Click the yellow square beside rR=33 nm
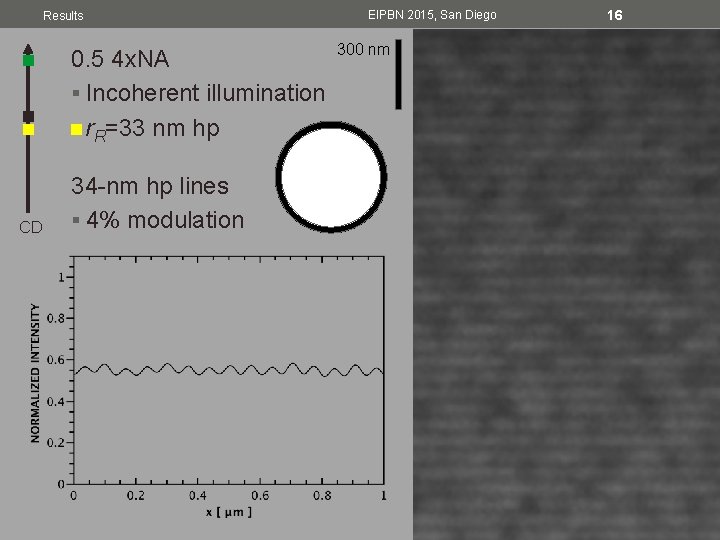 click(76, 130)
